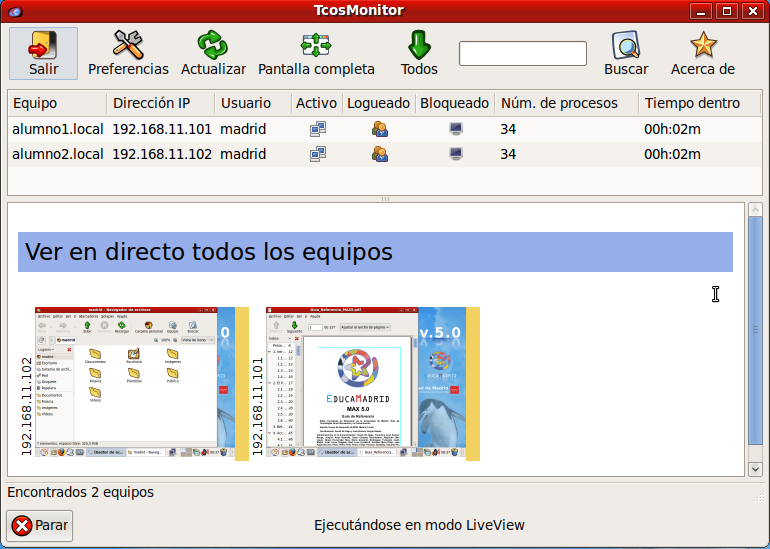This screenshot has height=549, width=770.
Task: Click the scrollbar down arrow
Action: (755, 468)
